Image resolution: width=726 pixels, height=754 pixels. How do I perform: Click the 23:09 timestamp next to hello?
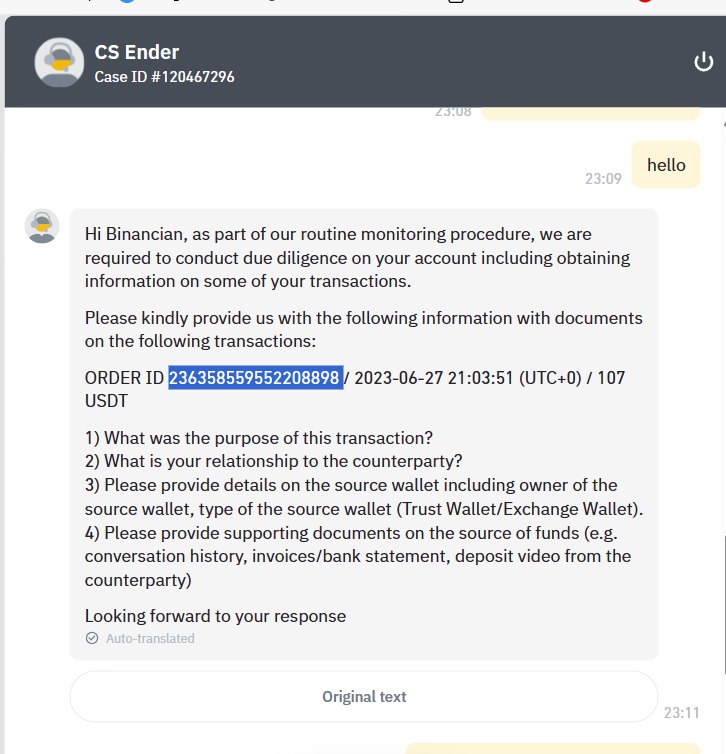point(603,179)
